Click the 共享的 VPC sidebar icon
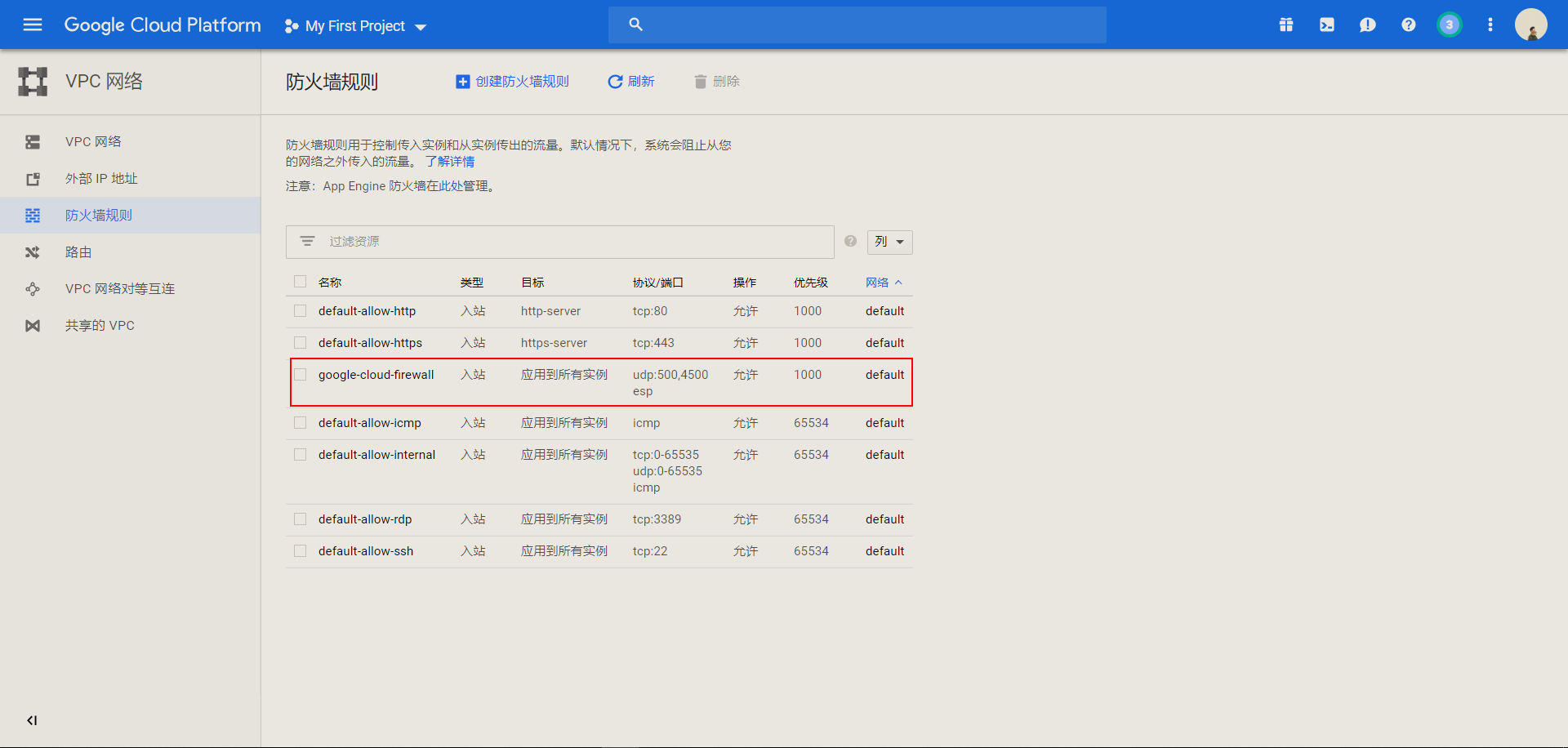This screenshot has width=1568, height=748. pos(33,326)
